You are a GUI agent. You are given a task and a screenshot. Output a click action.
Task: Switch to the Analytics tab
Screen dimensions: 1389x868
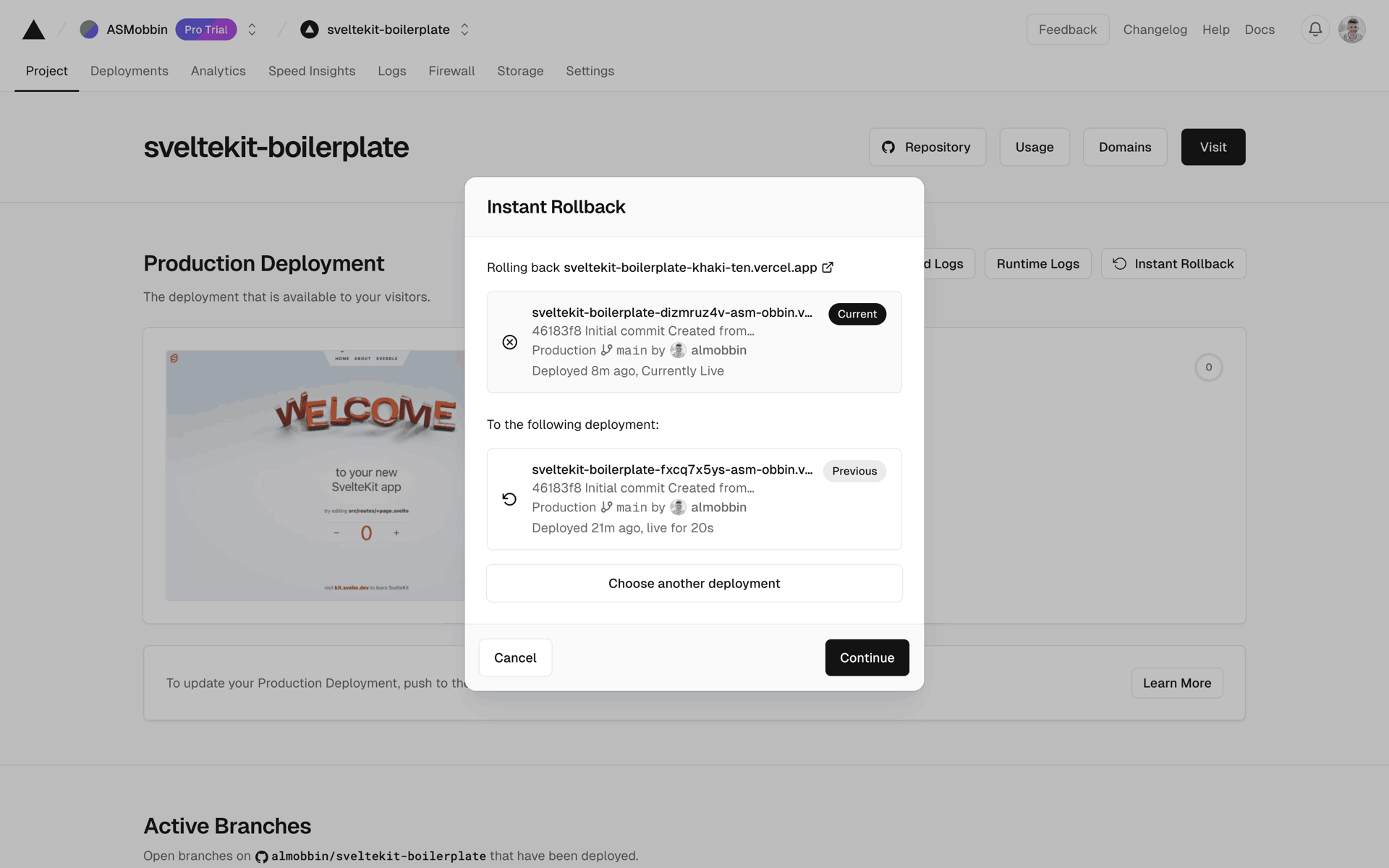pos(218,71)
